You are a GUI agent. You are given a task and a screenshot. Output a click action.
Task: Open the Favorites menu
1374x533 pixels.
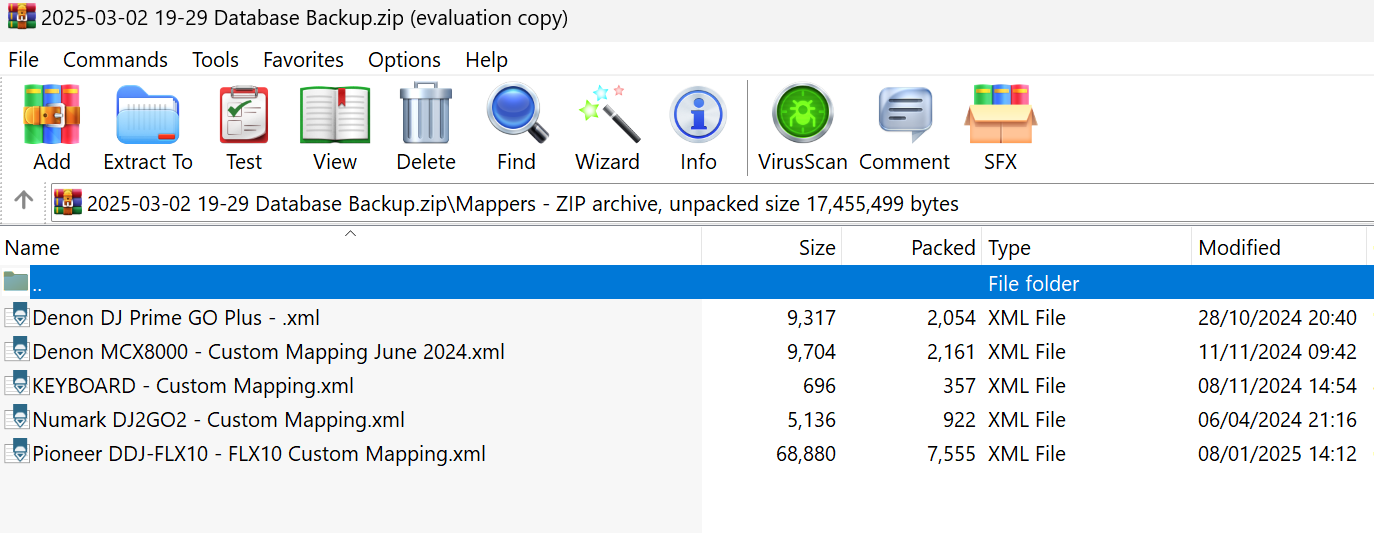click(x=304, y=60)
